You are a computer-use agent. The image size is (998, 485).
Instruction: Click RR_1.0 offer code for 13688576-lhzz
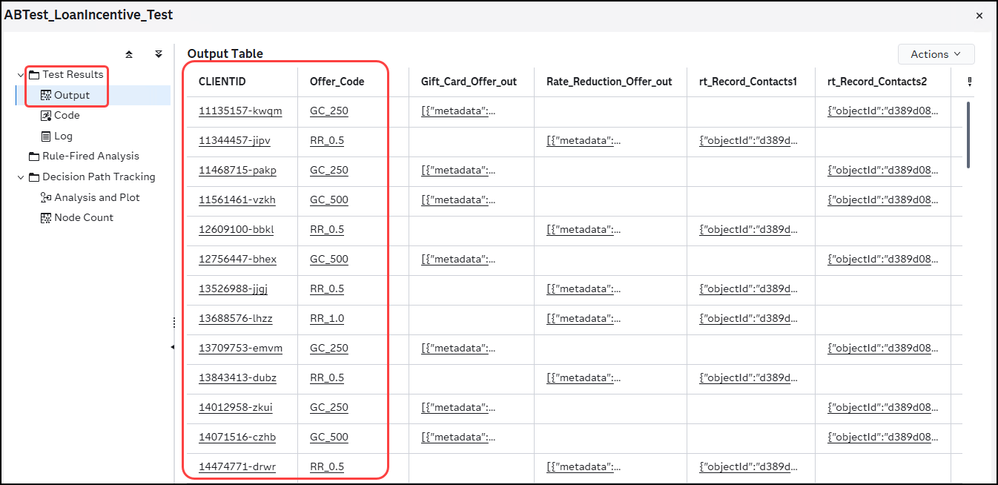pyautogui.click(x=327, y=318)
